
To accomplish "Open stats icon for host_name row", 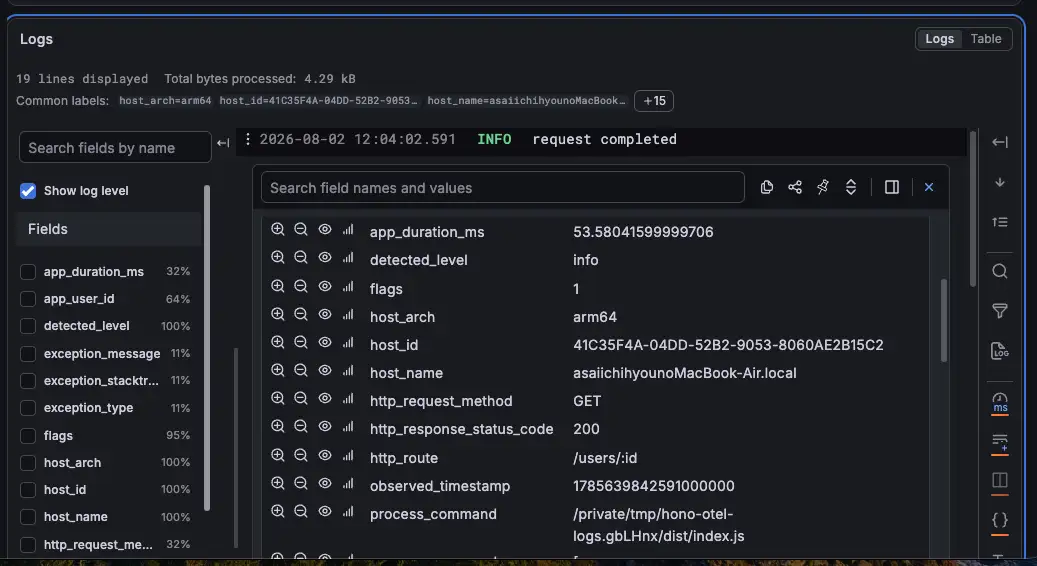I will pyautogui.click(x=348, y=370).
